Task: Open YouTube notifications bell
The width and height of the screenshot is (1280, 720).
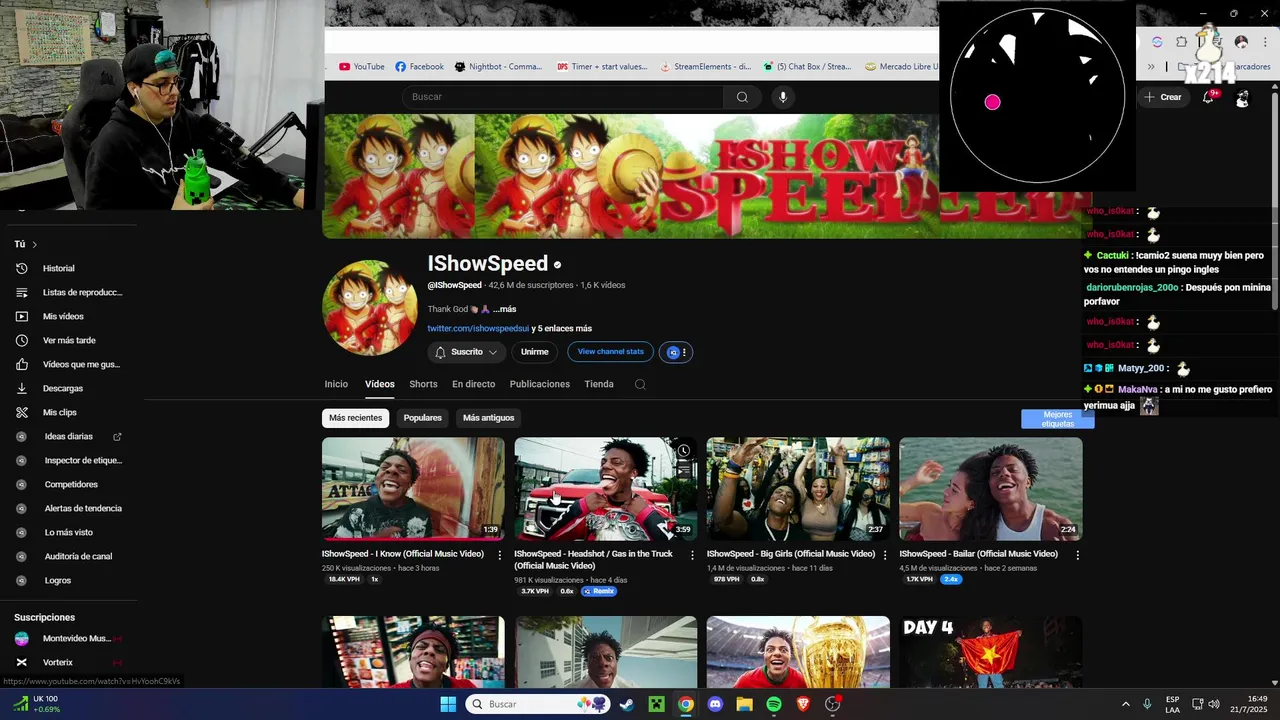Action: pos(1209,97)
